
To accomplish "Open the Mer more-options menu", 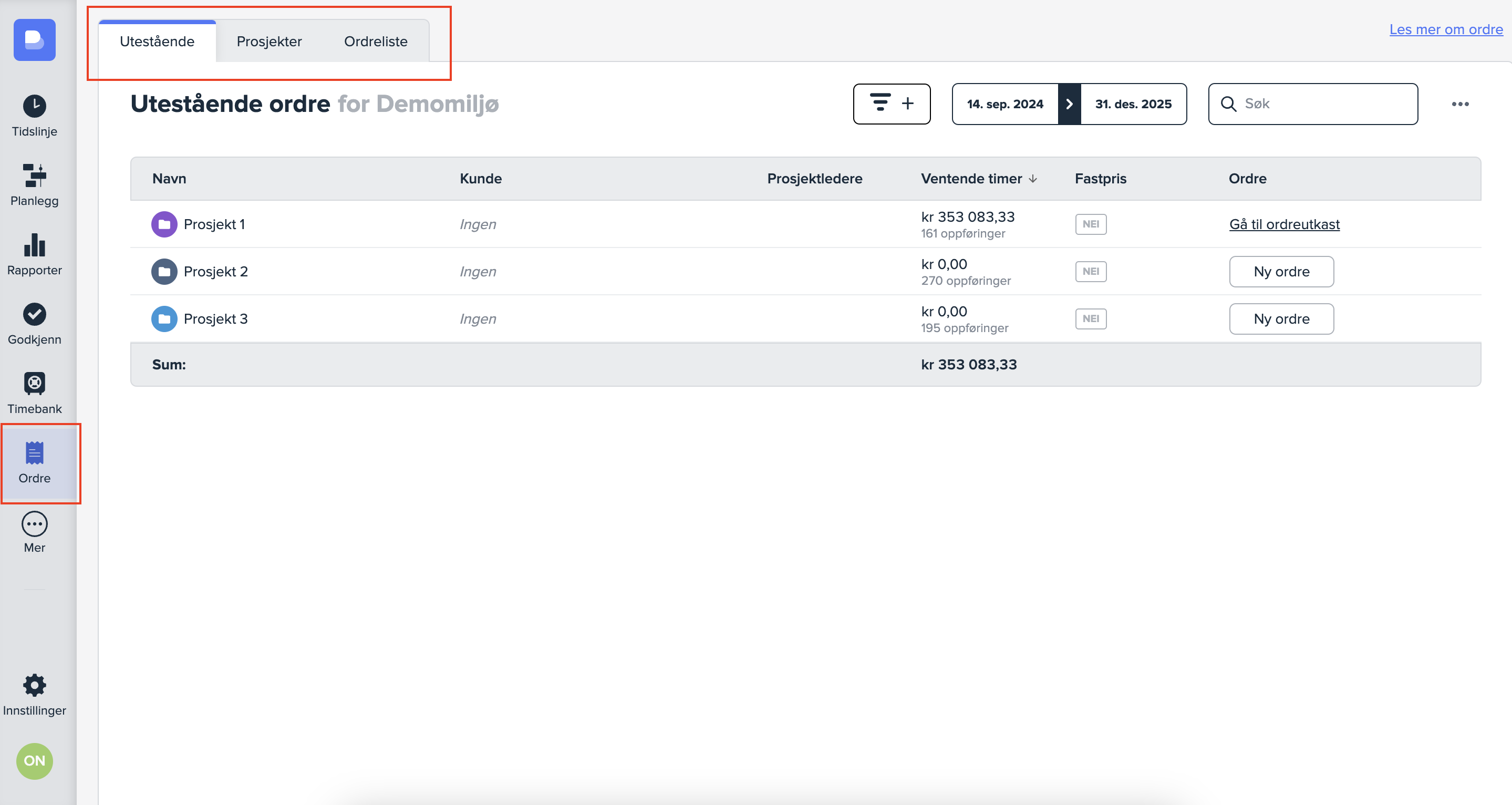I will pos(35,524).
